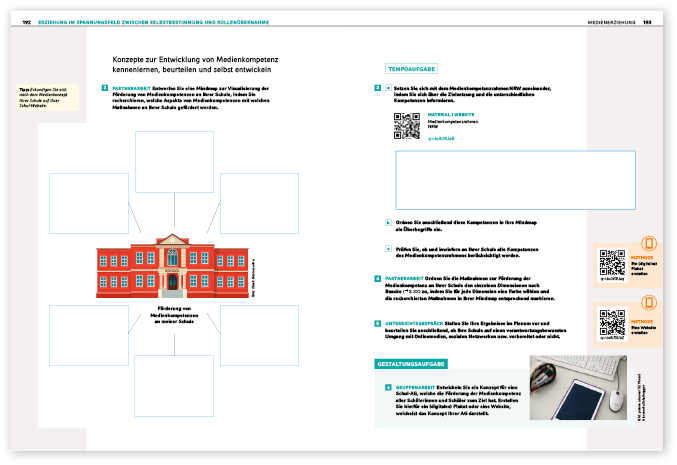Click the smartphone icon above website method

(x=648, y=302)
